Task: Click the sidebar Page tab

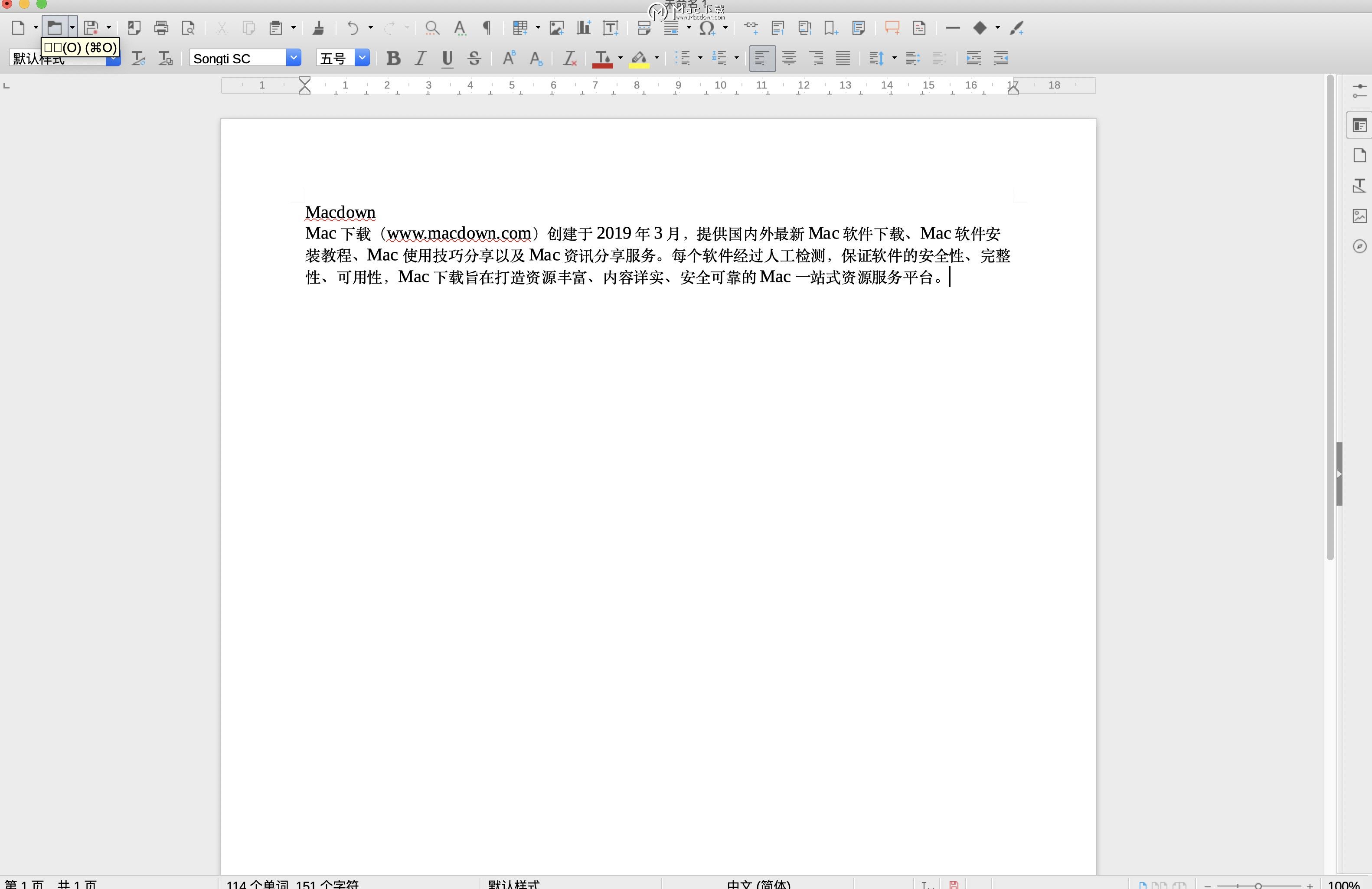Action: 1359,156
